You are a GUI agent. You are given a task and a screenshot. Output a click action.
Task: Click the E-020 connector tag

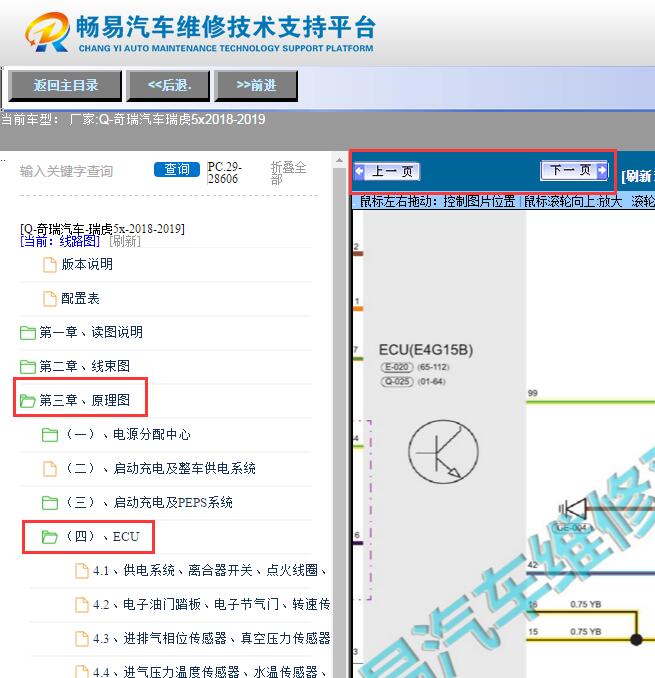397,367
